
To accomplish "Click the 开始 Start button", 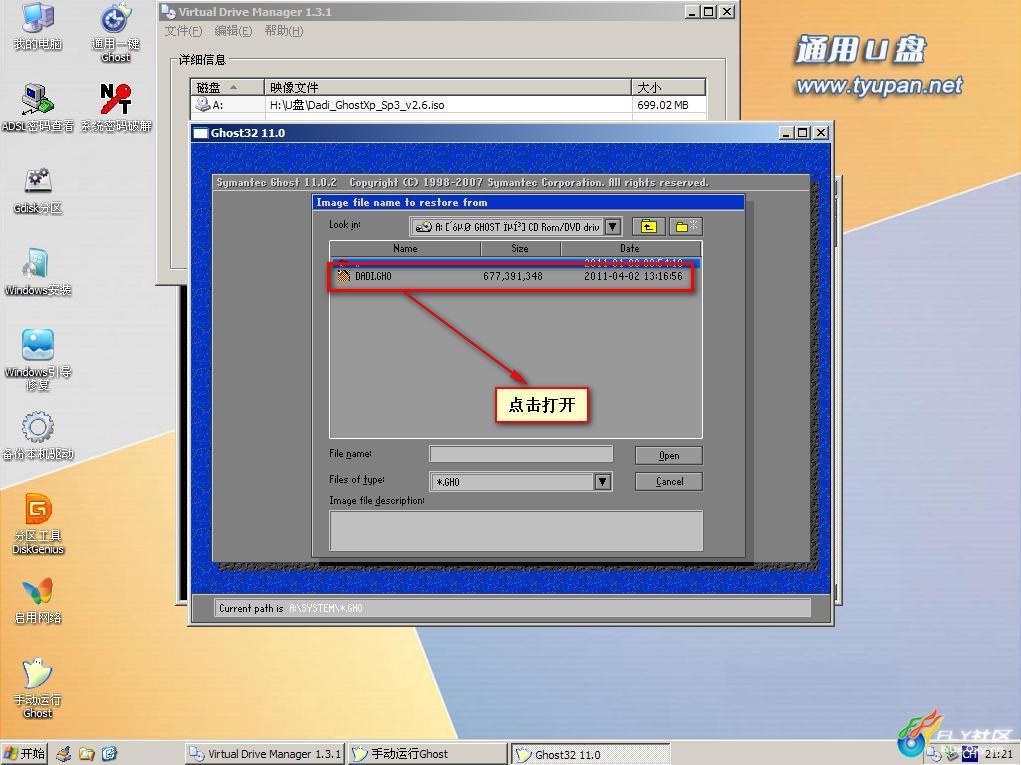I will [x=25, y=754].
